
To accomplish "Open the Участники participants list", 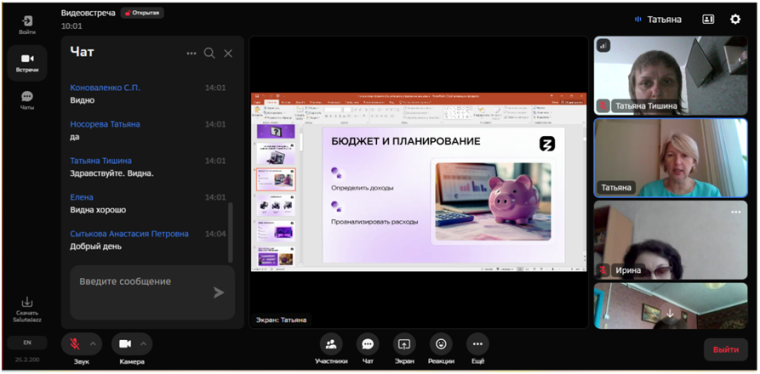I will tap(331, 344).
